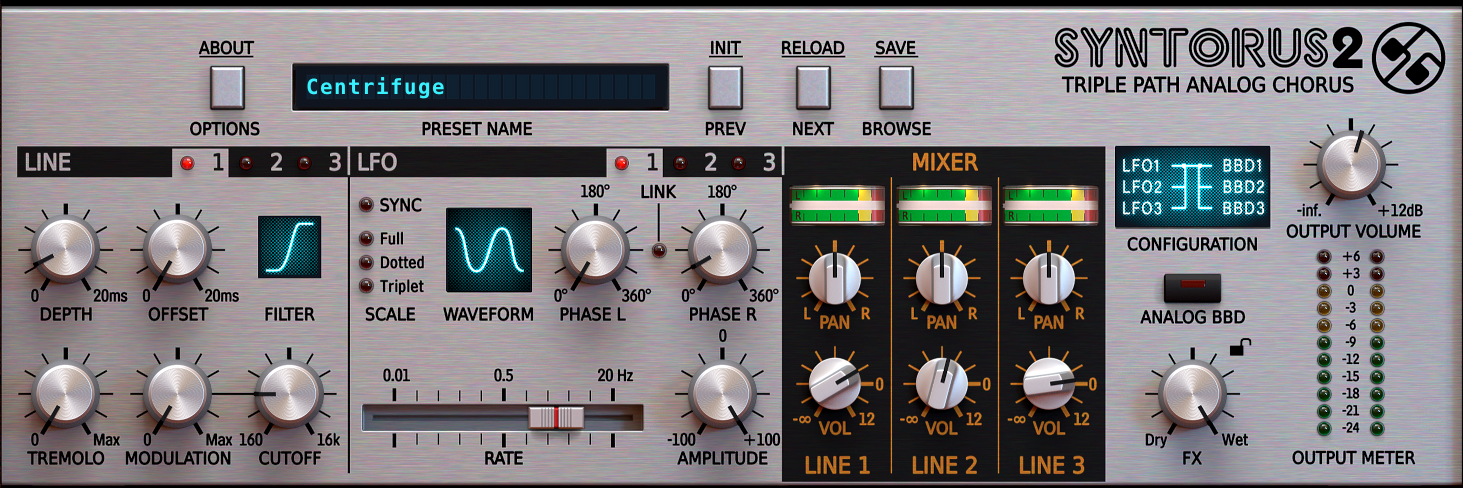Click the CUTOFF knob
Screen dimensions: 1463x488
(x=289, y=395)
